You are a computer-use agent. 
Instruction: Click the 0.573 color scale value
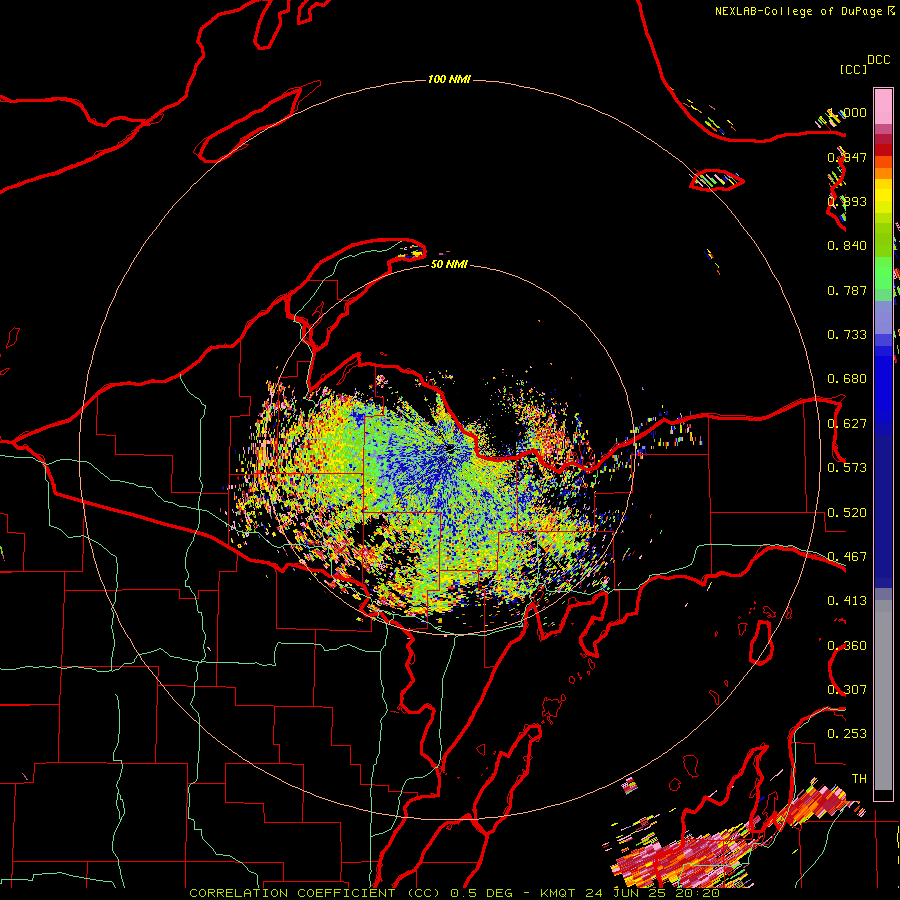click(x=847, y=468)
